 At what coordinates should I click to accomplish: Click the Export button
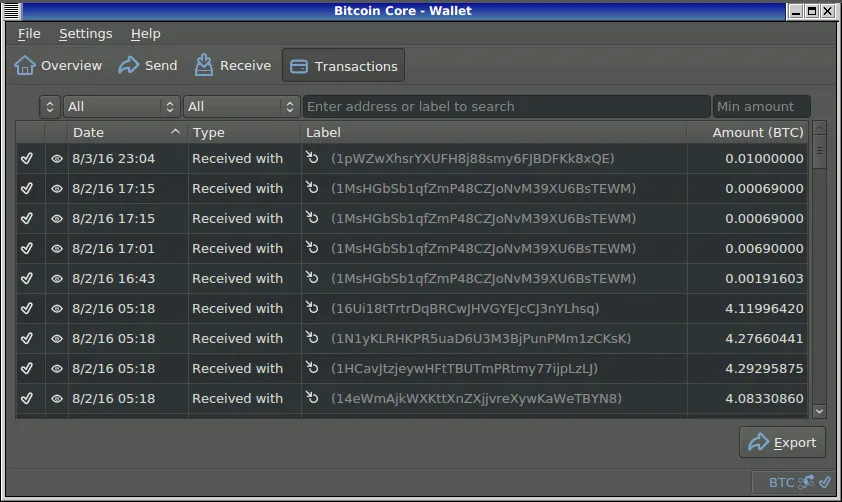[782, 442]
